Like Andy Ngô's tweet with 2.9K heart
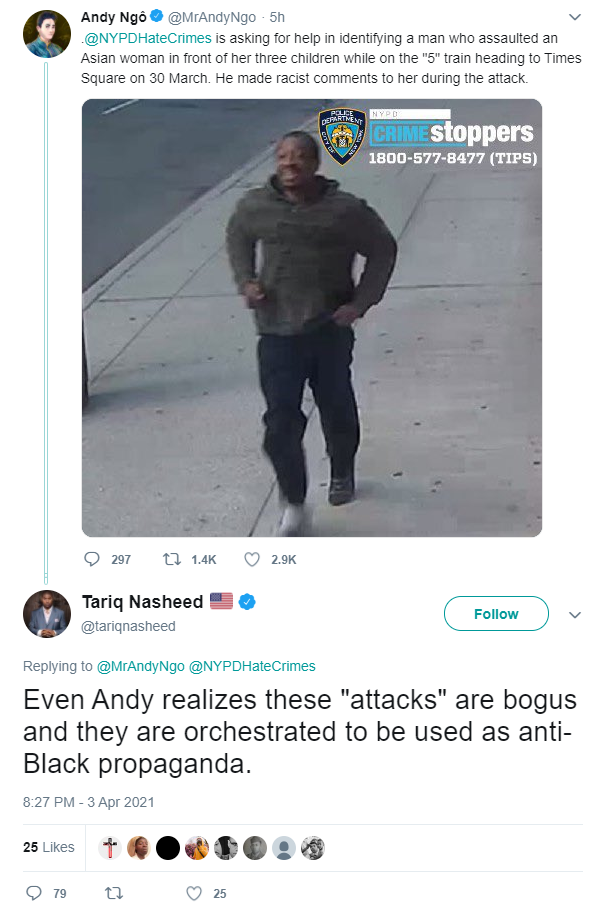 [252, 559]
